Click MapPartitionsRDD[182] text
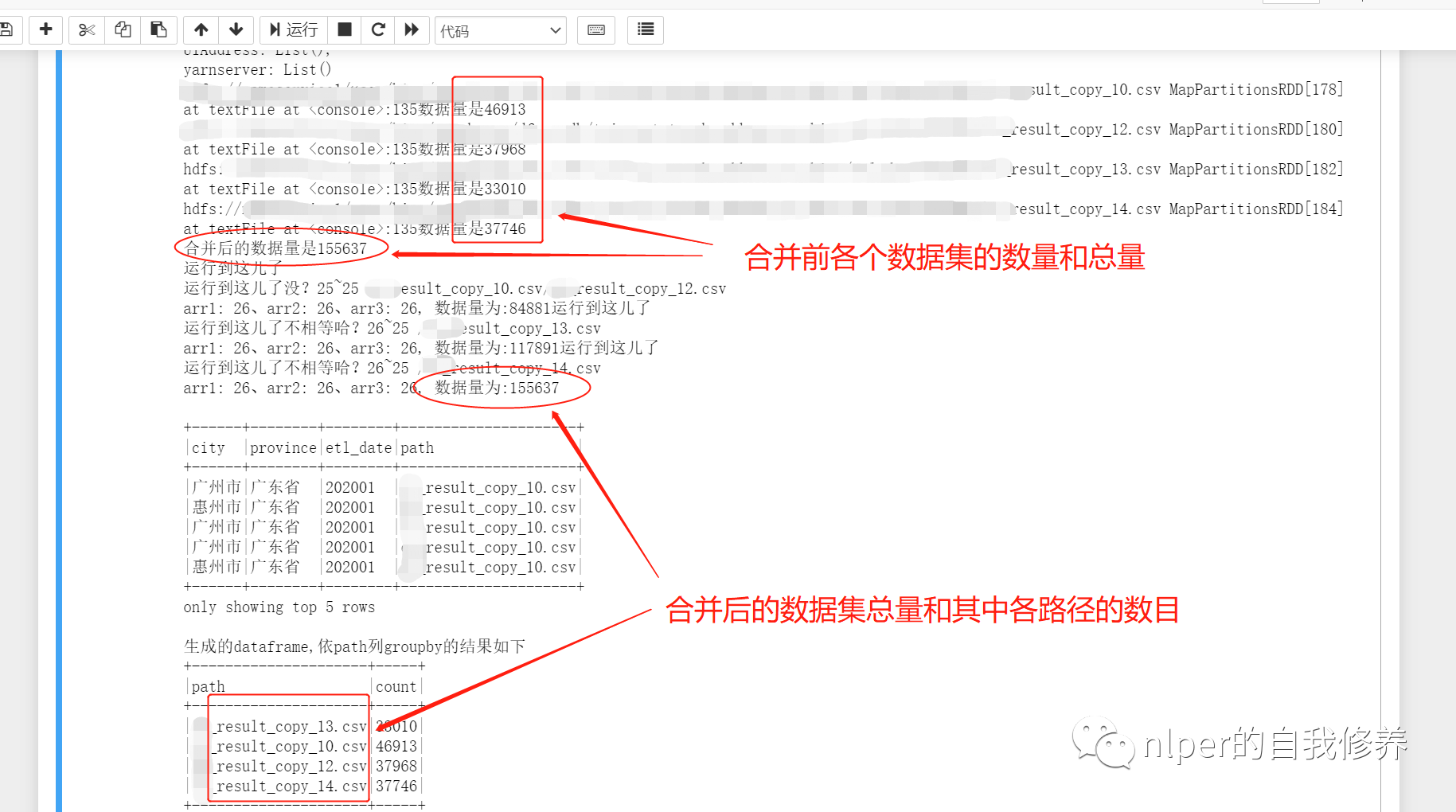Viewport: 1456px width, 812px height. [1256, 169]
